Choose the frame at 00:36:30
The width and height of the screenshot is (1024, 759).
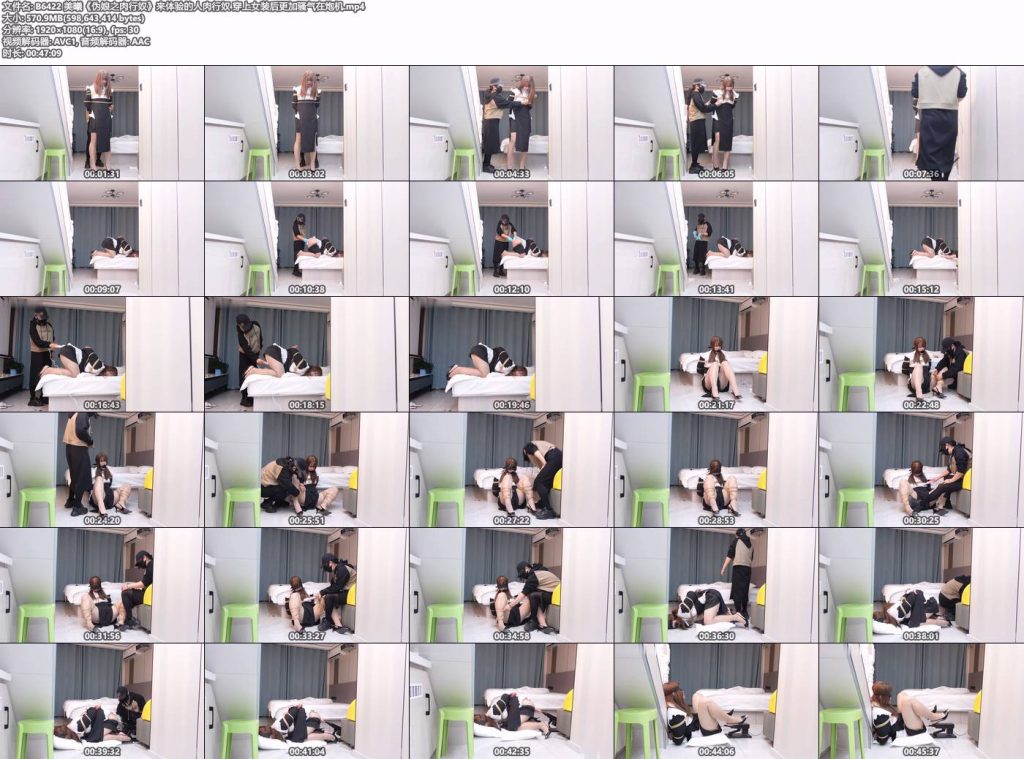point(716,585)
